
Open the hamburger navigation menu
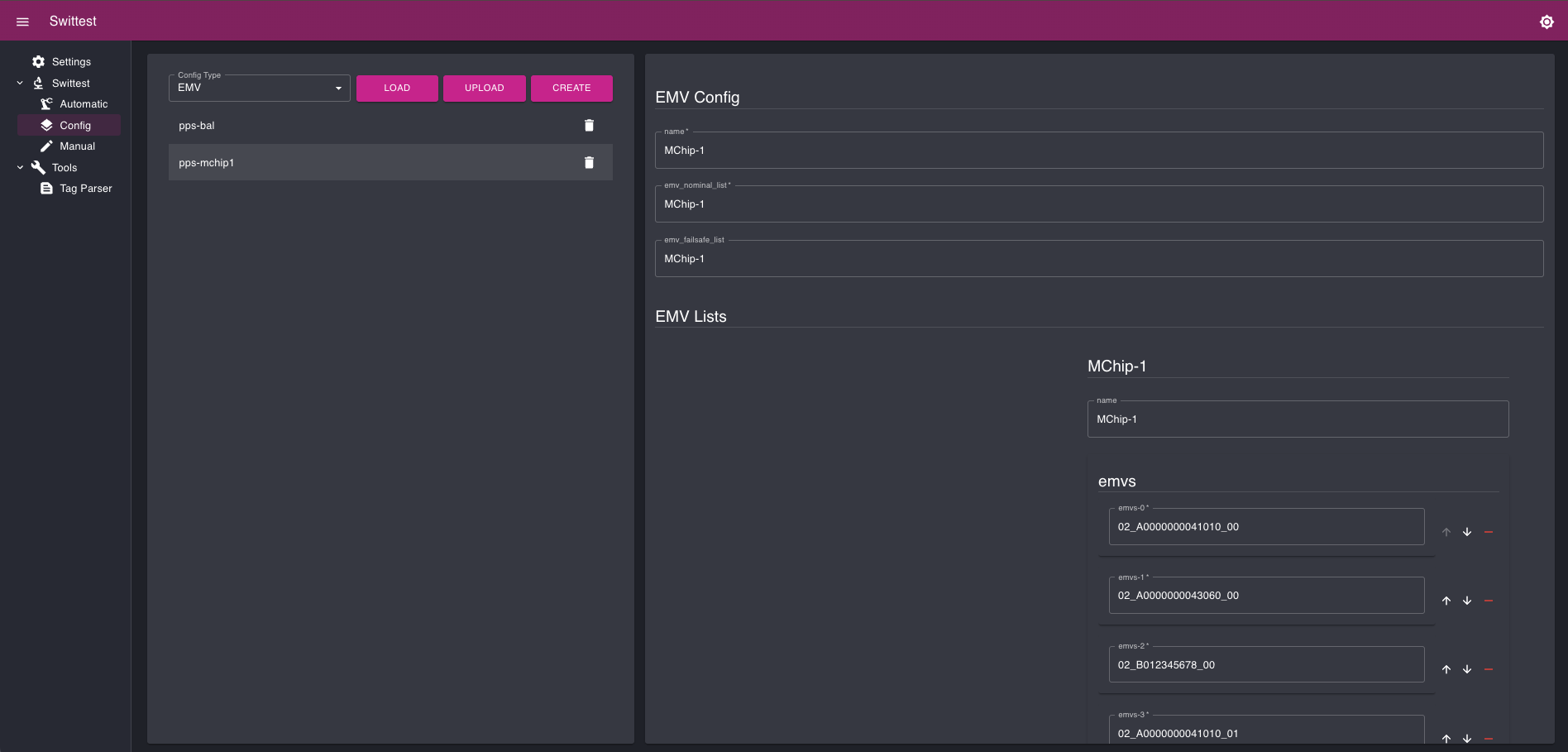(22, 22)
